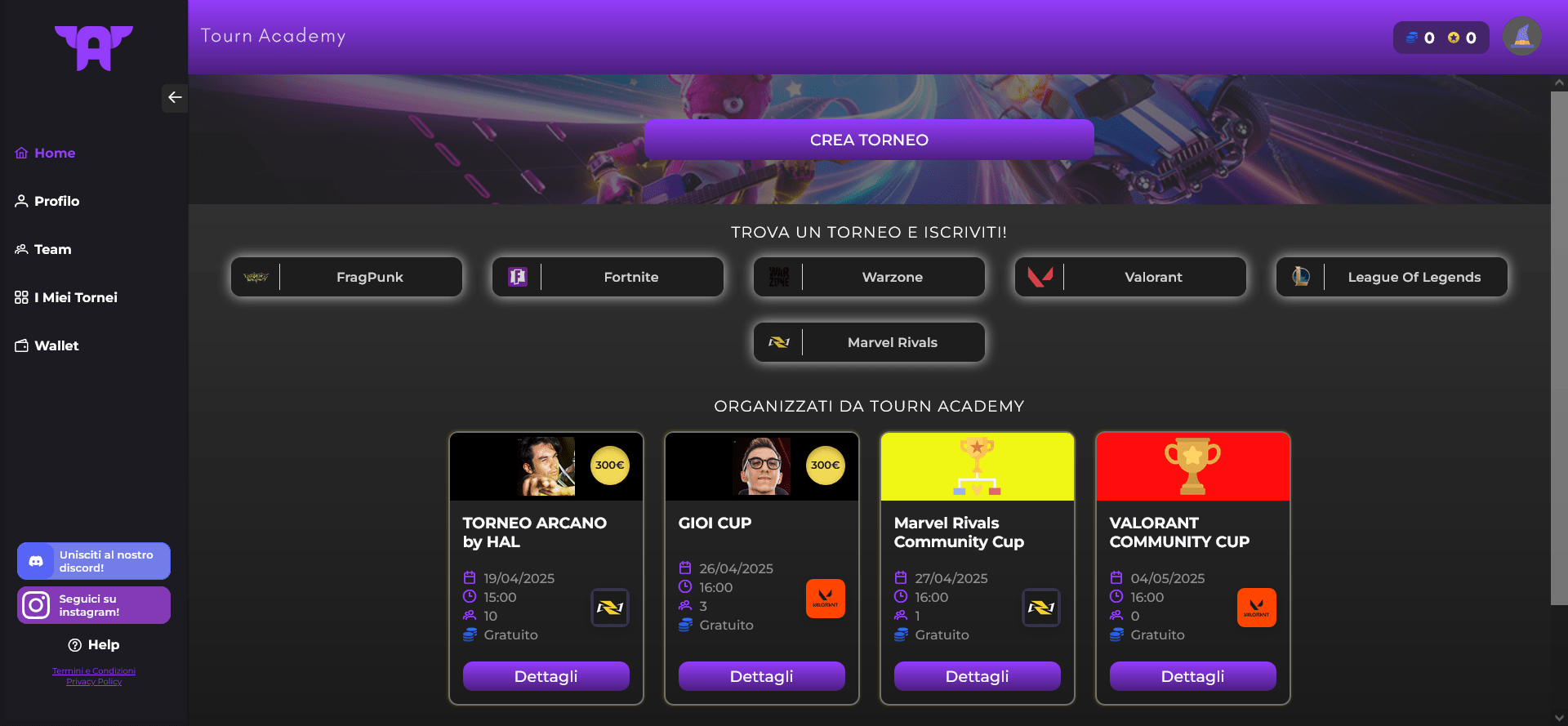Collapse the sidebar with the back arrow

click(x=175, y=98)
